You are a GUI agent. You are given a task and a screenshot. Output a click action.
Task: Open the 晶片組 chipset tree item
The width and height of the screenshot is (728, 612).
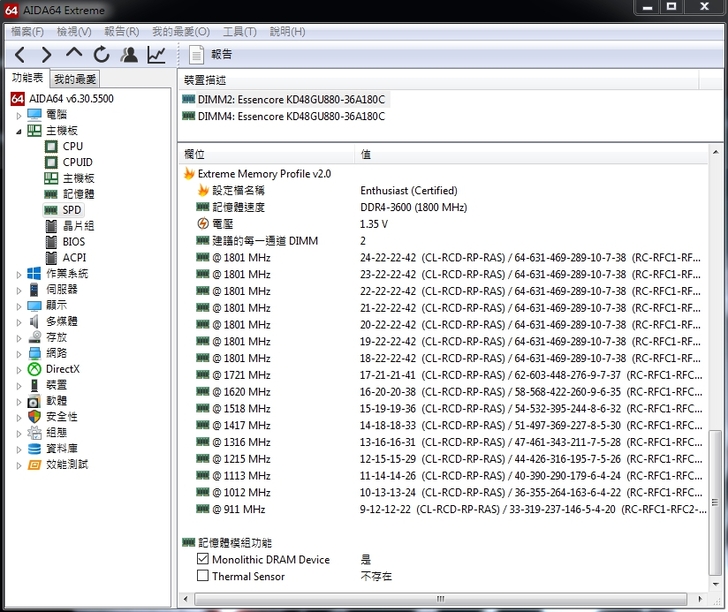click(x=70, y=226)
